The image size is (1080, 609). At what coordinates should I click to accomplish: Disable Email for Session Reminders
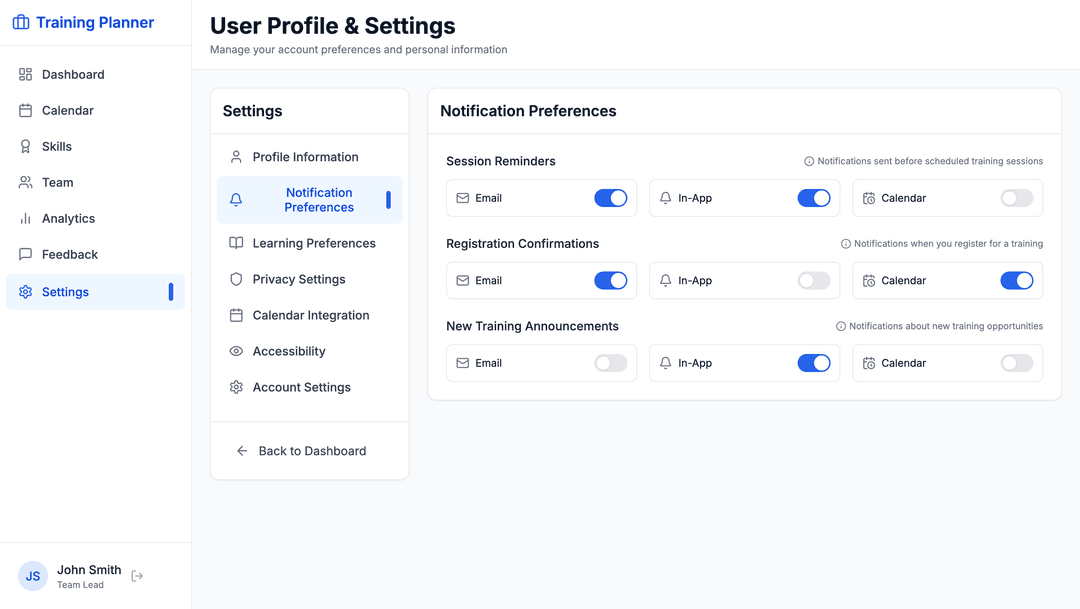611,198
